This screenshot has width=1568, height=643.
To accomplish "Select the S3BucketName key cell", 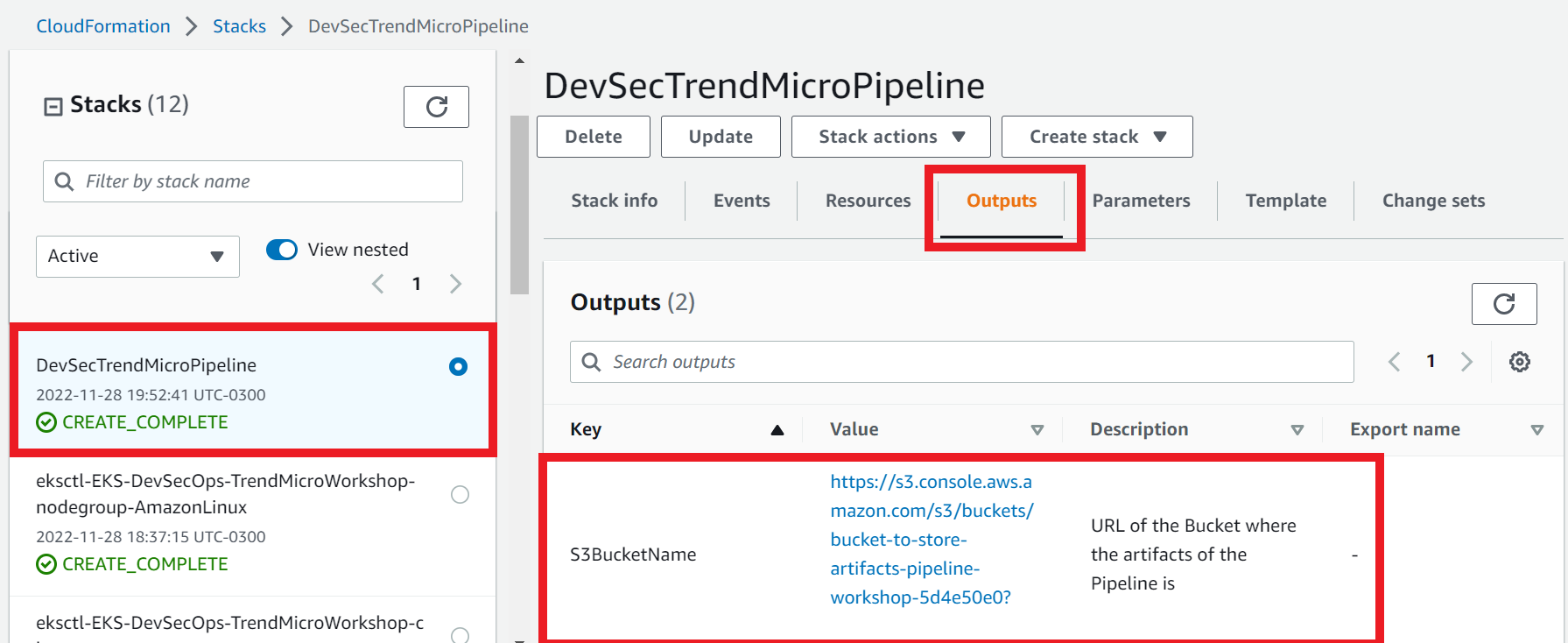I will coord(633,555).
